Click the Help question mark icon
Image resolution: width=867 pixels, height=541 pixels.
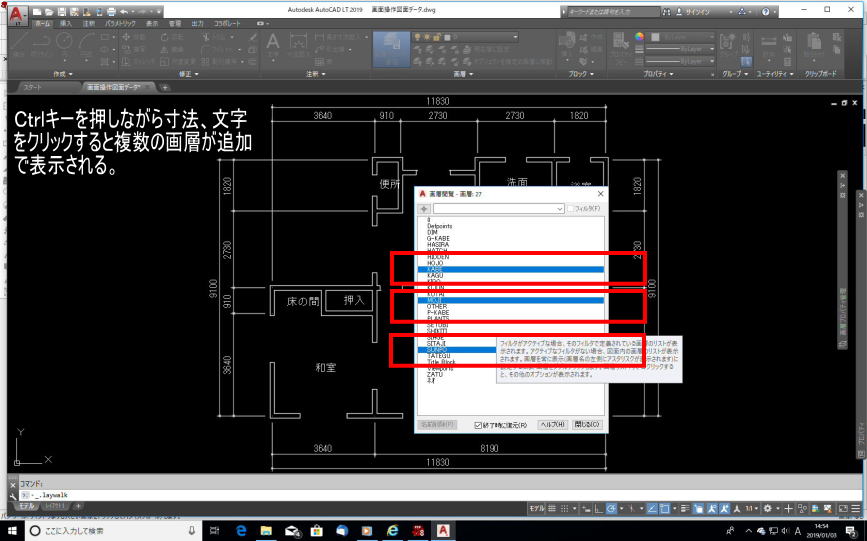[766, 11]
